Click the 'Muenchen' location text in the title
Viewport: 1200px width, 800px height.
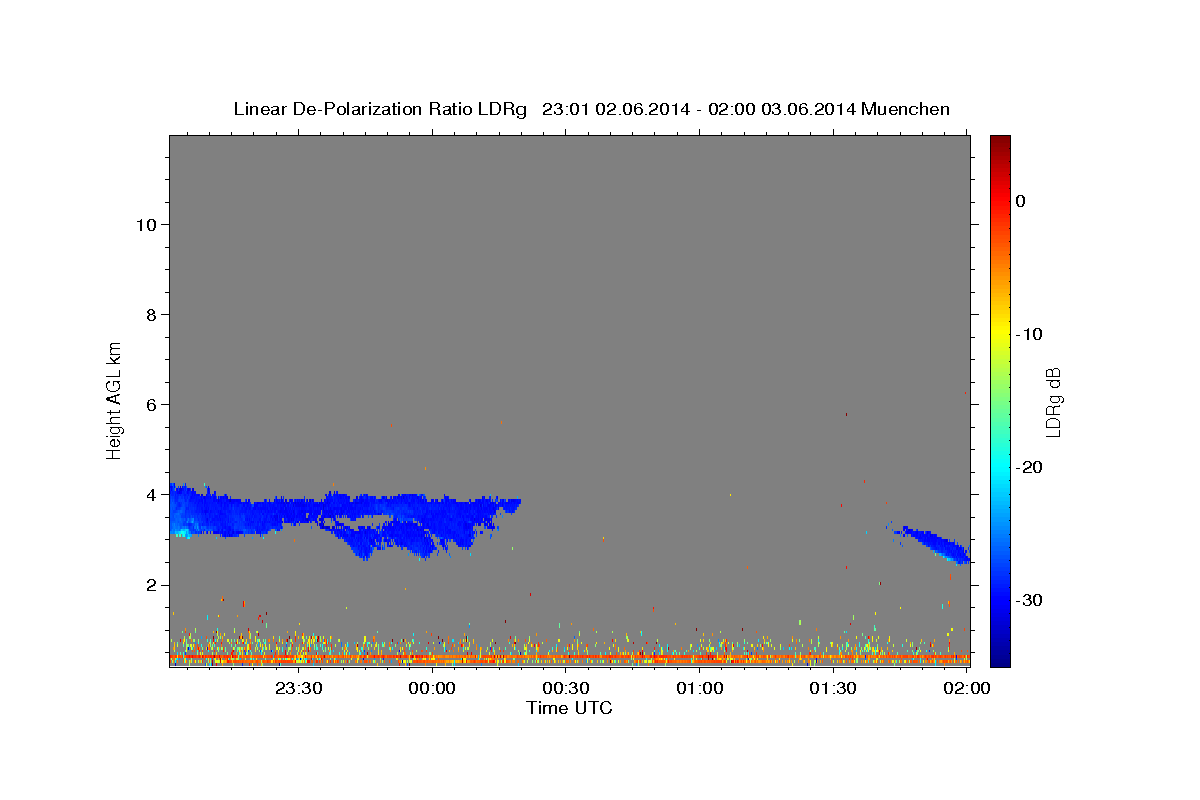click(906, 109)
